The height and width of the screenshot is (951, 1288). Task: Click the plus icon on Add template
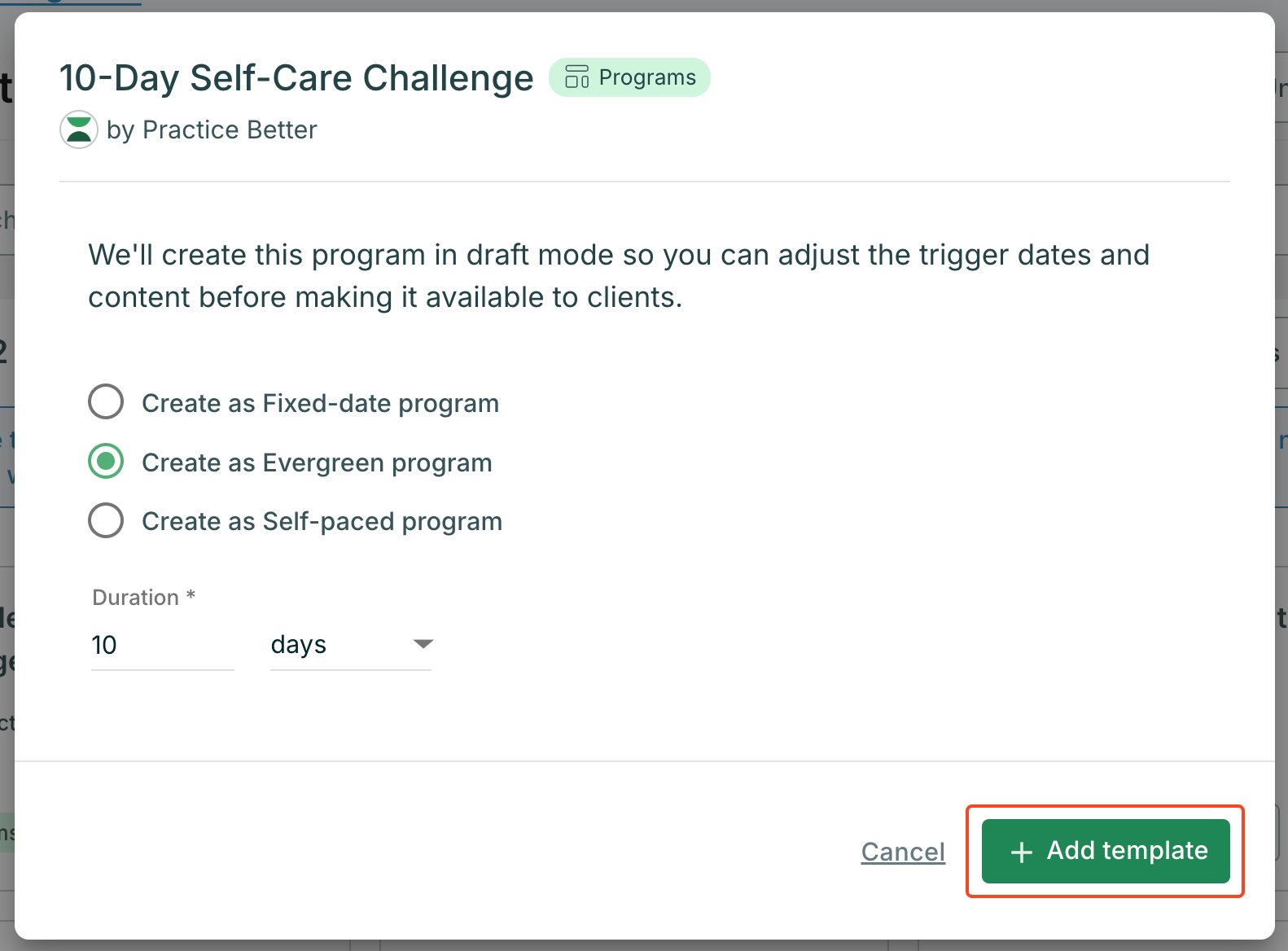pos(1021,852)
